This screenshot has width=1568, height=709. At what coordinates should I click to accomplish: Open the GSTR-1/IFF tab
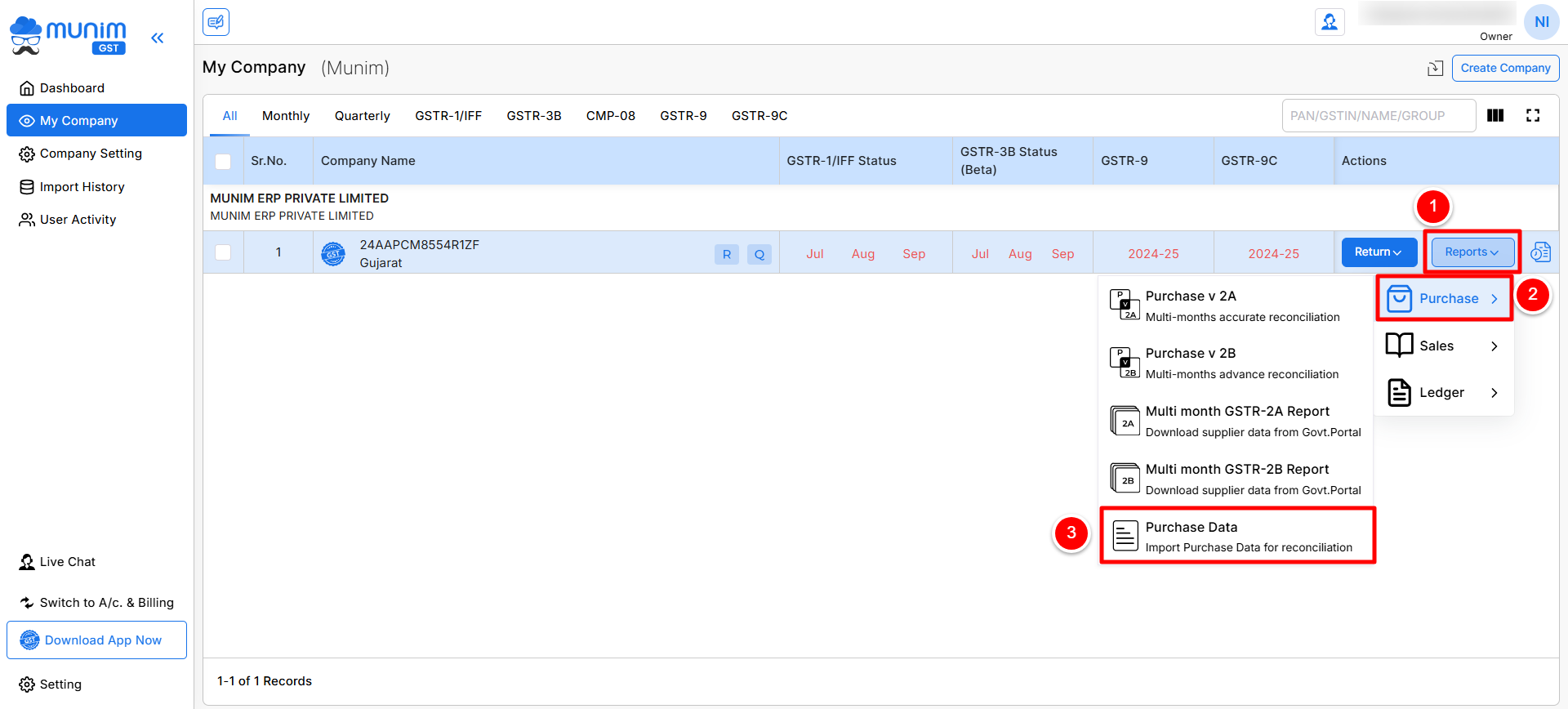click(x=448, y=116)
